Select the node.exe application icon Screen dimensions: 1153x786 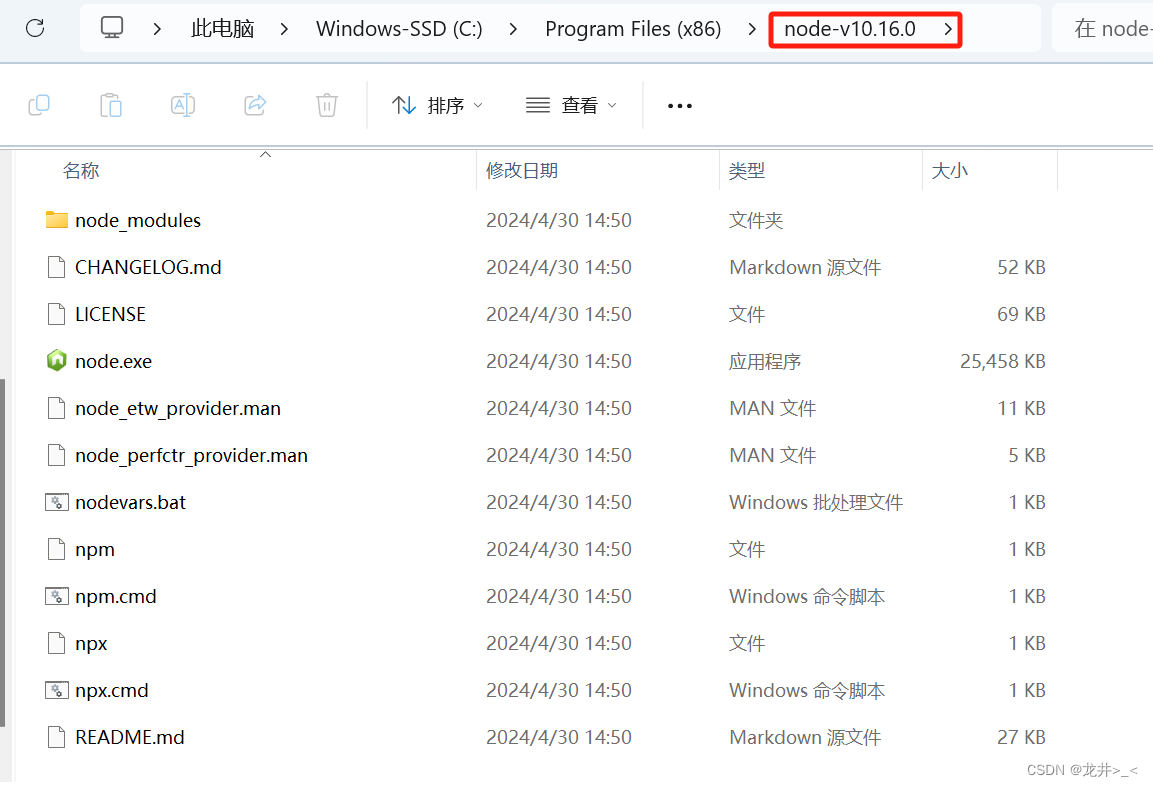pyautogui.click(x=57, y=361)
